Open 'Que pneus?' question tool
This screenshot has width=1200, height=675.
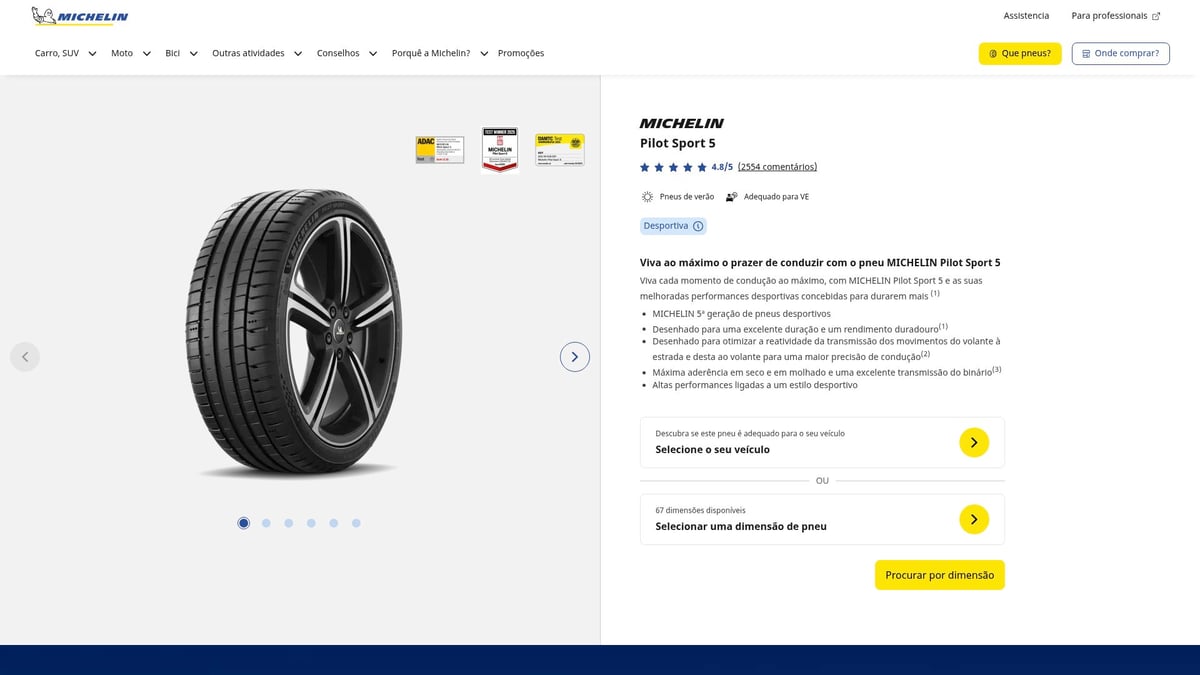coord(1020,53)
